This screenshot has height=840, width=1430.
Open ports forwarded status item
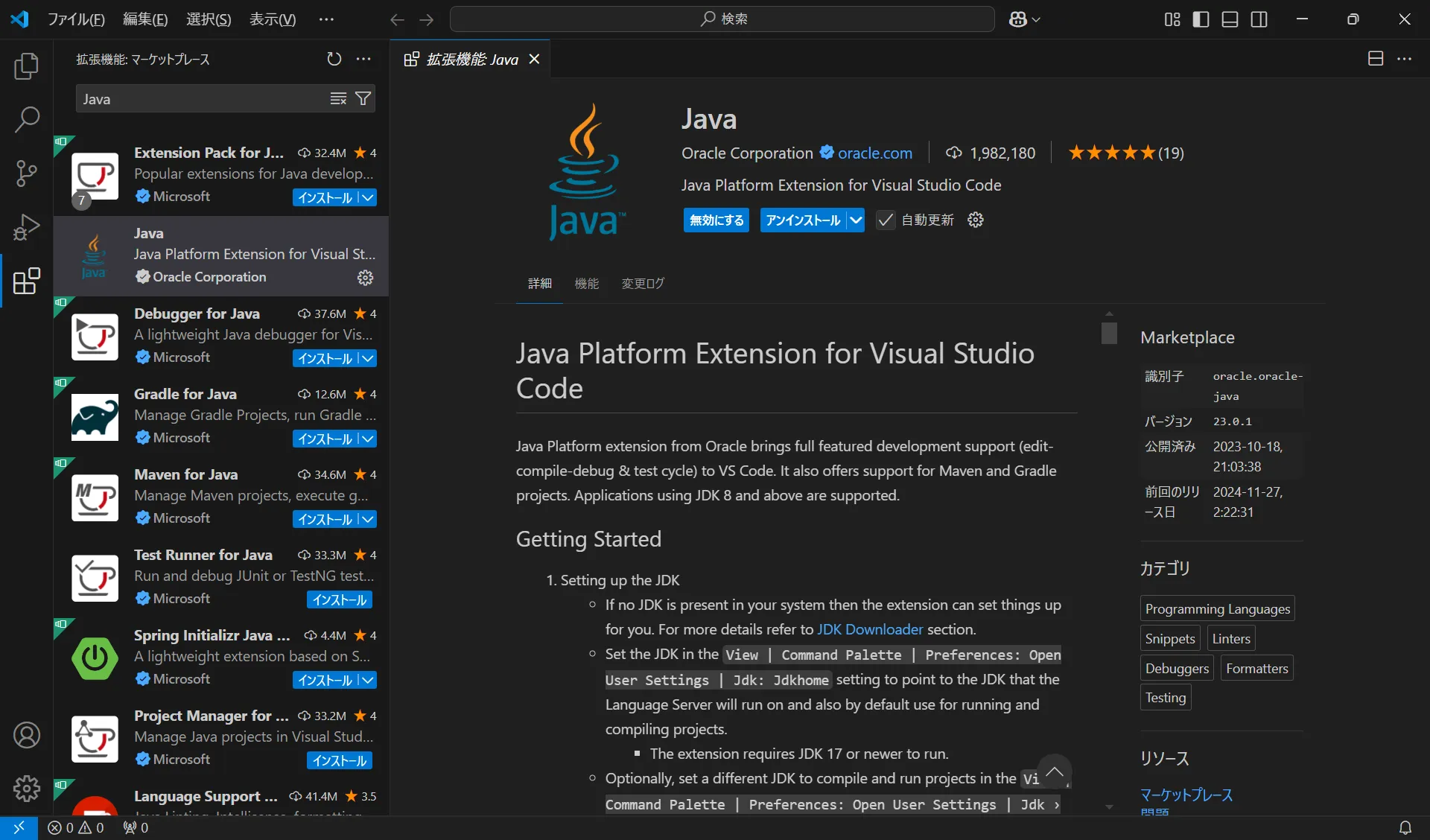click(136, 827)
